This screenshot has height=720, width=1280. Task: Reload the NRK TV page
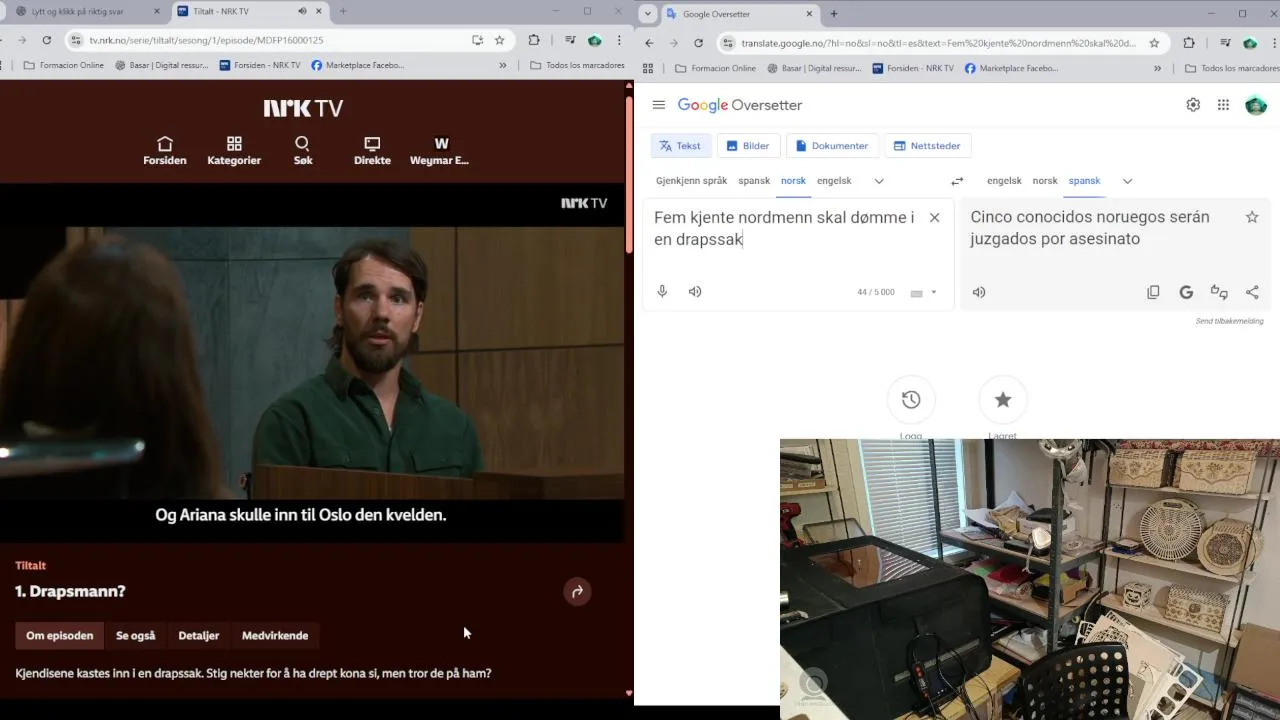pyautogui.click(x=47, y=40)
